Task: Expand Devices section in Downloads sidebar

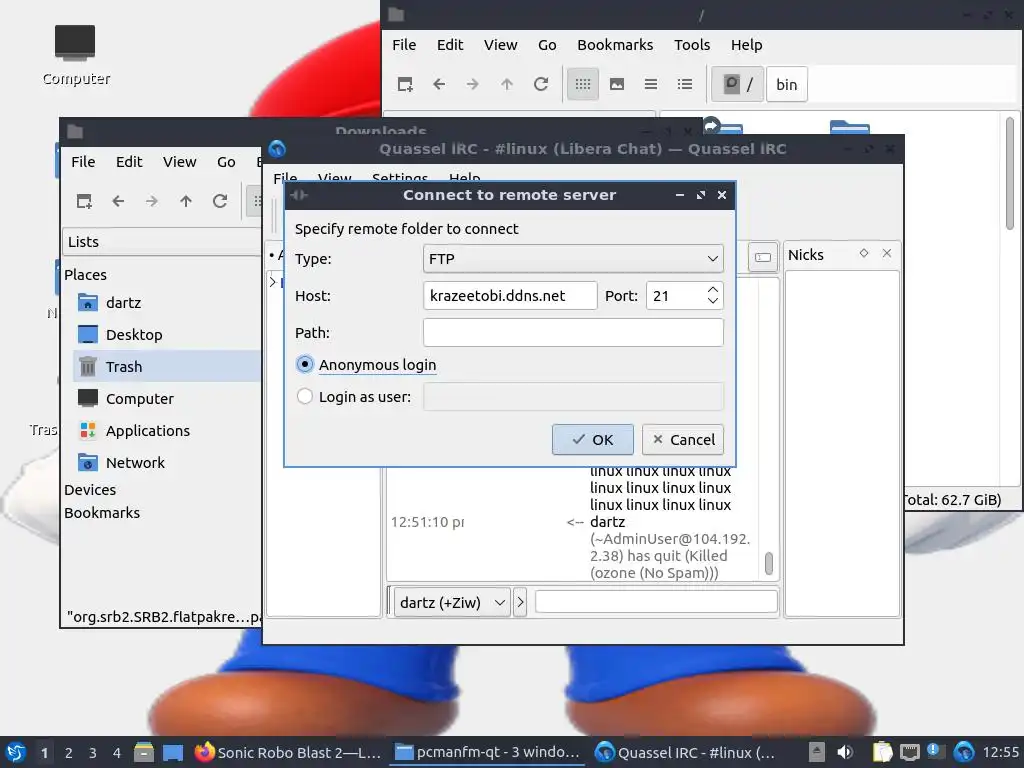Action: (90, 490)
